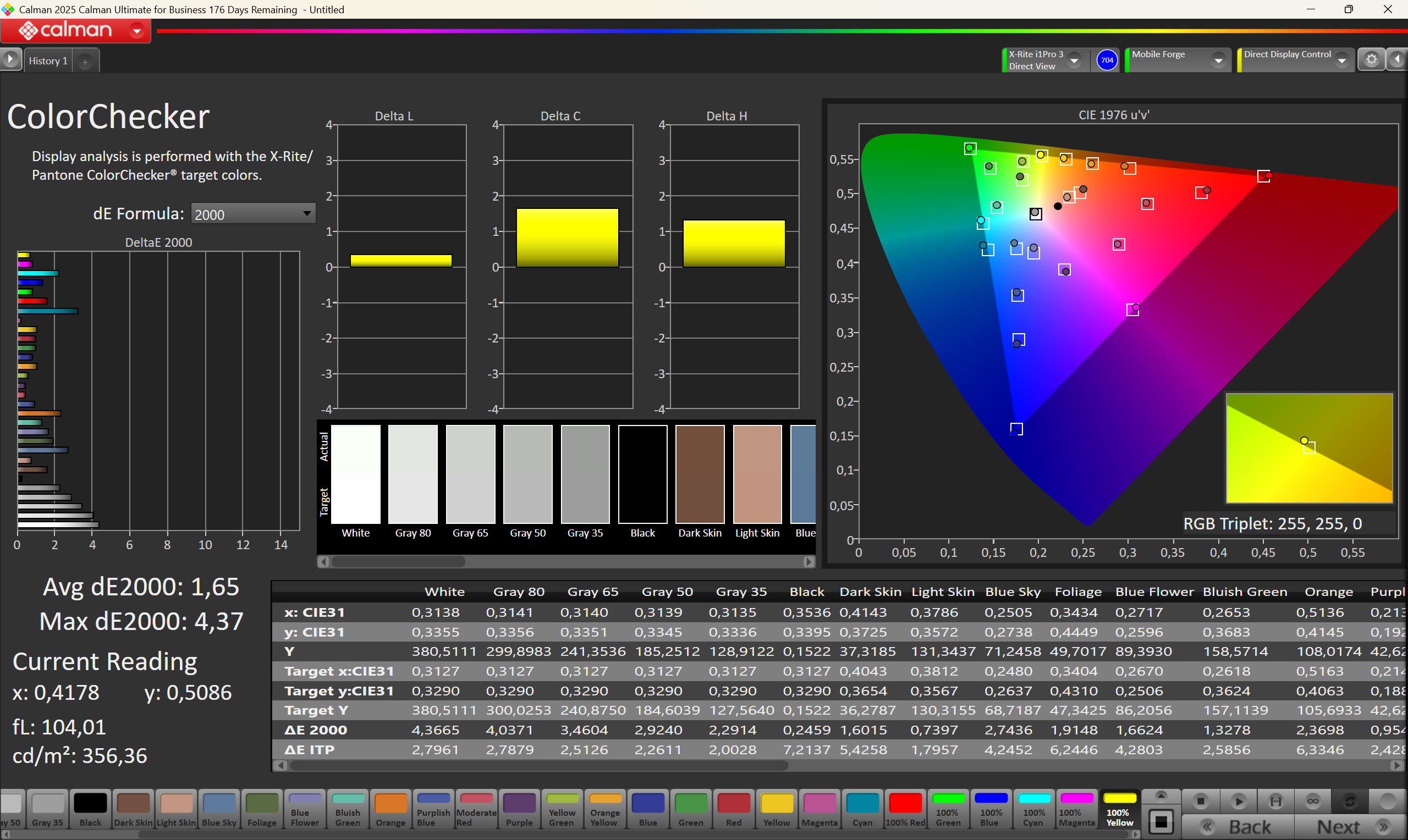Click the data table horizontal scrollbar
The image size is (1408, 840).
[538, 765]
